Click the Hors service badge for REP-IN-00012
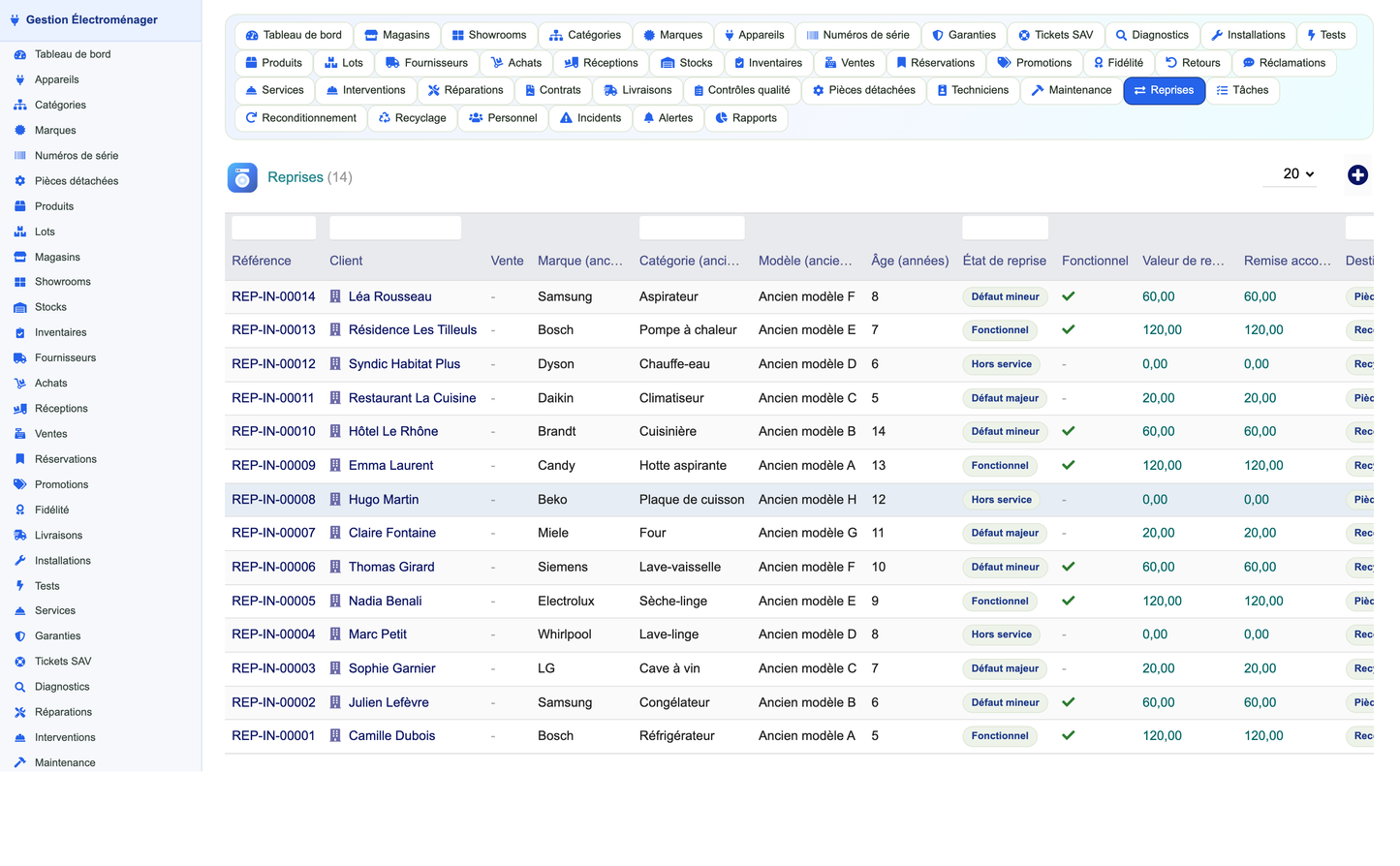 pos(1002,364)
